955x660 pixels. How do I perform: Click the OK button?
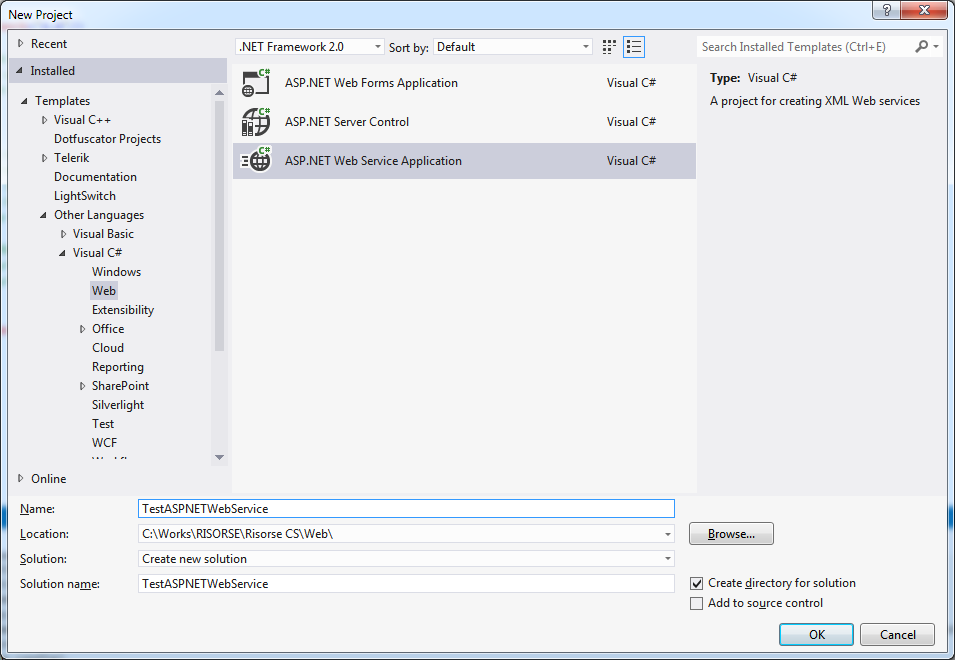pos(816,634)
